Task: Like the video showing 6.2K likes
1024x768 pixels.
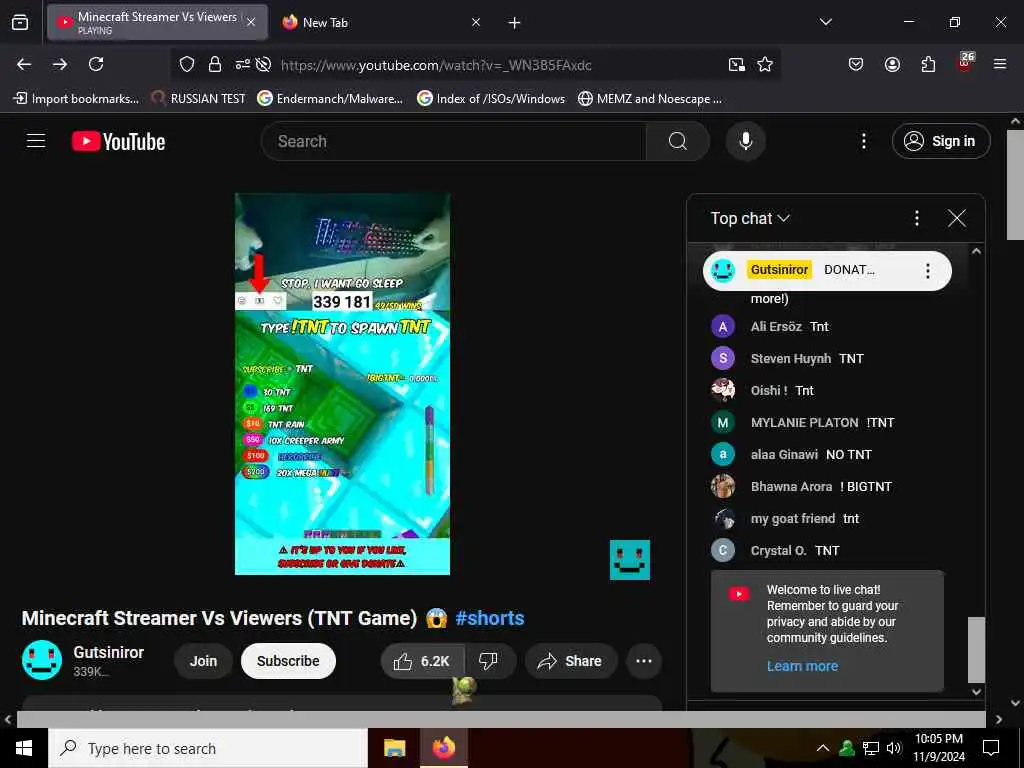Action: [423, 661]
